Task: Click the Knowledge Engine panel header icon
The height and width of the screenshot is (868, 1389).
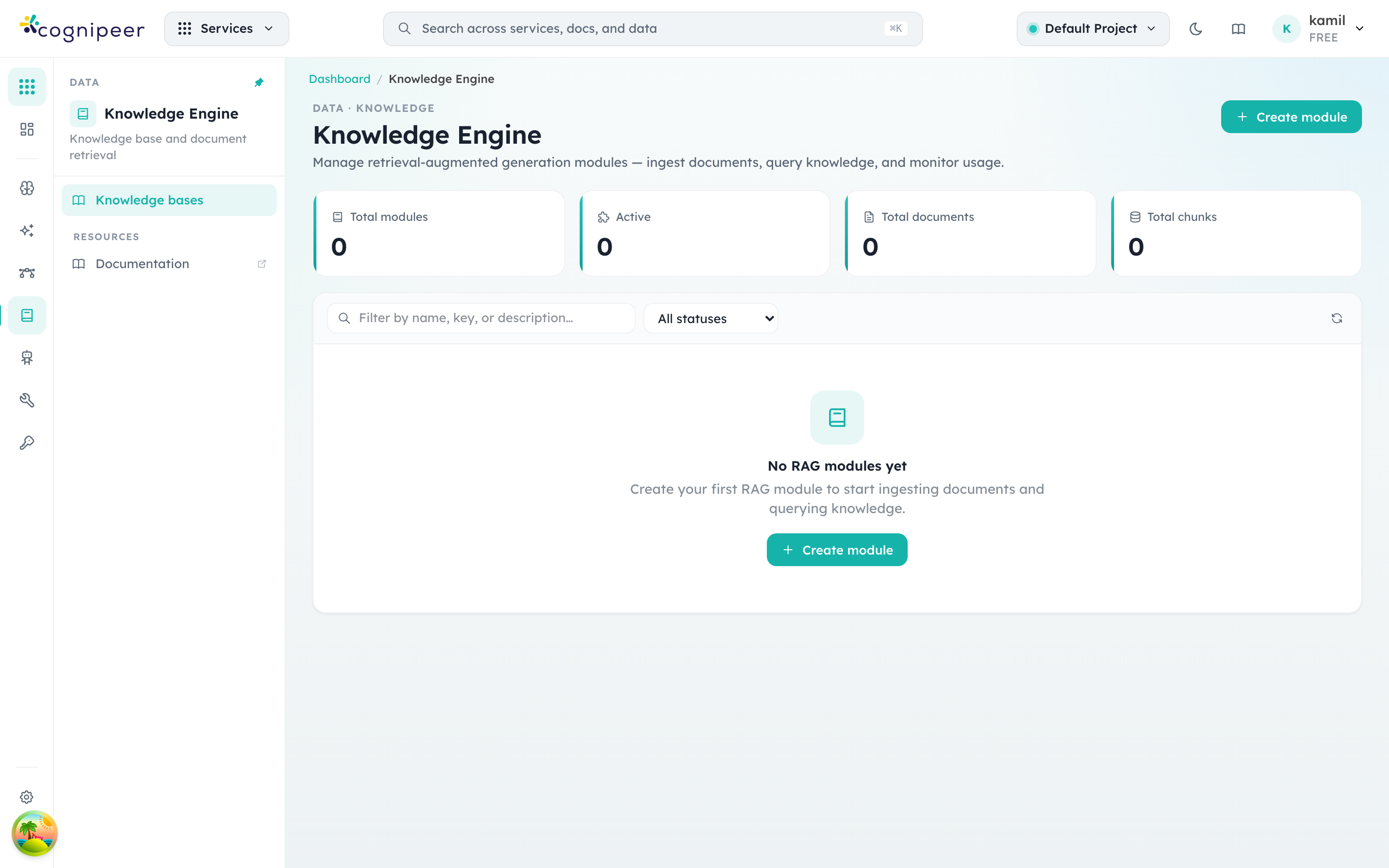Action: tap(82, 114)
